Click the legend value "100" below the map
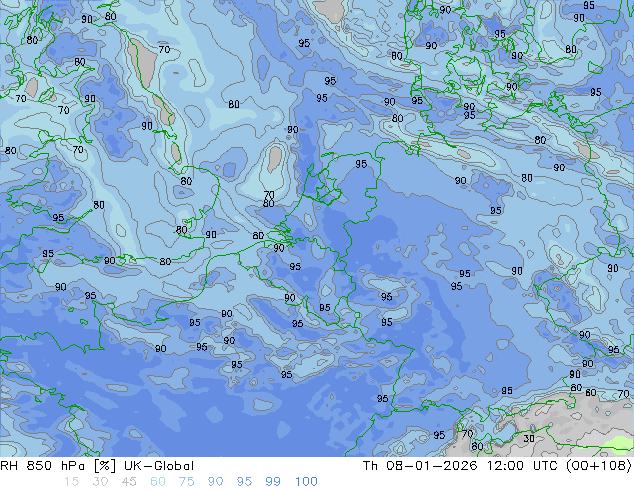 306,482
